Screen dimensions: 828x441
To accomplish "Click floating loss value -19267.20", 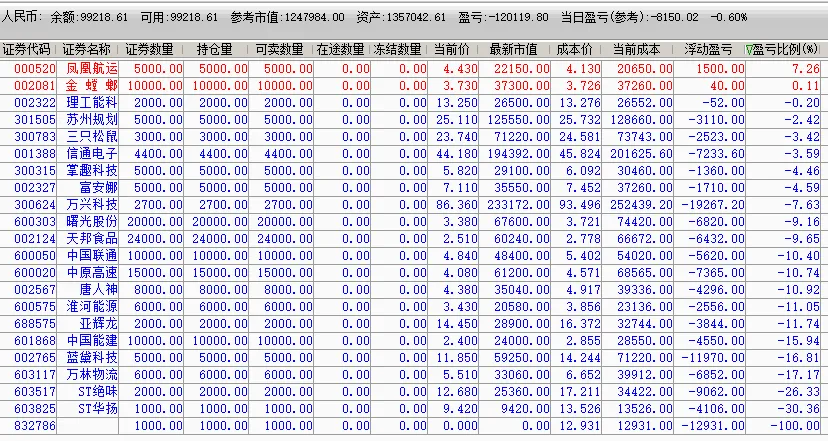I will click(x=713, y=205).
